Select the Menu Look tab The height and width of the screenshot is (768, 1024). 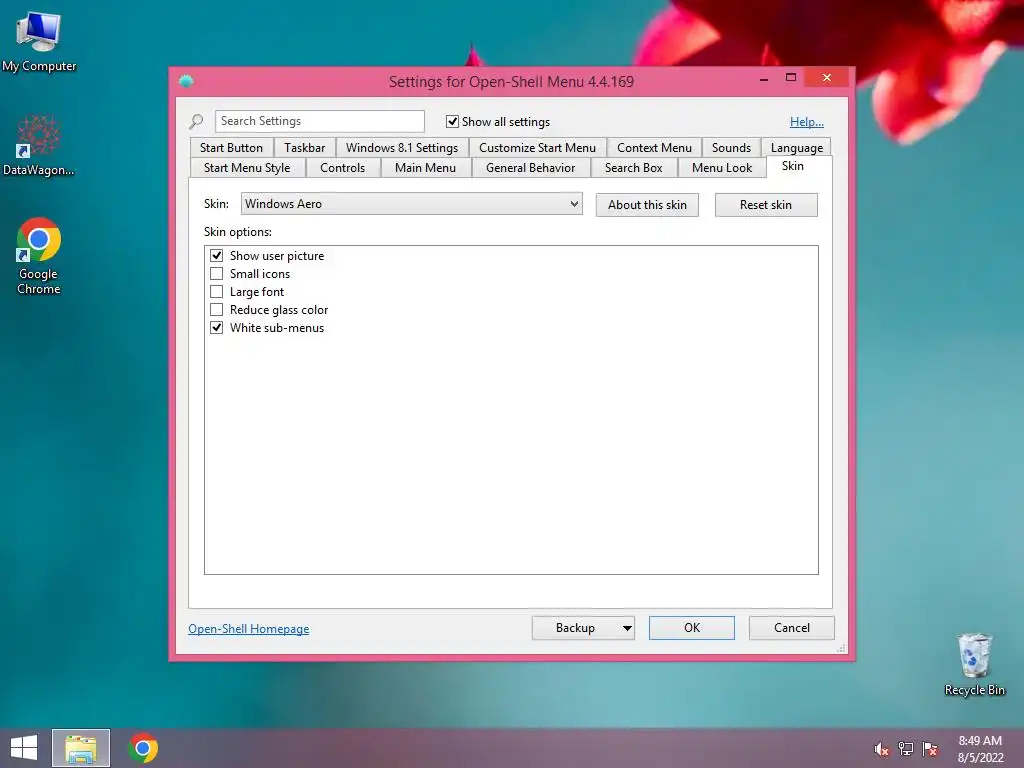(x=722, y=168)
